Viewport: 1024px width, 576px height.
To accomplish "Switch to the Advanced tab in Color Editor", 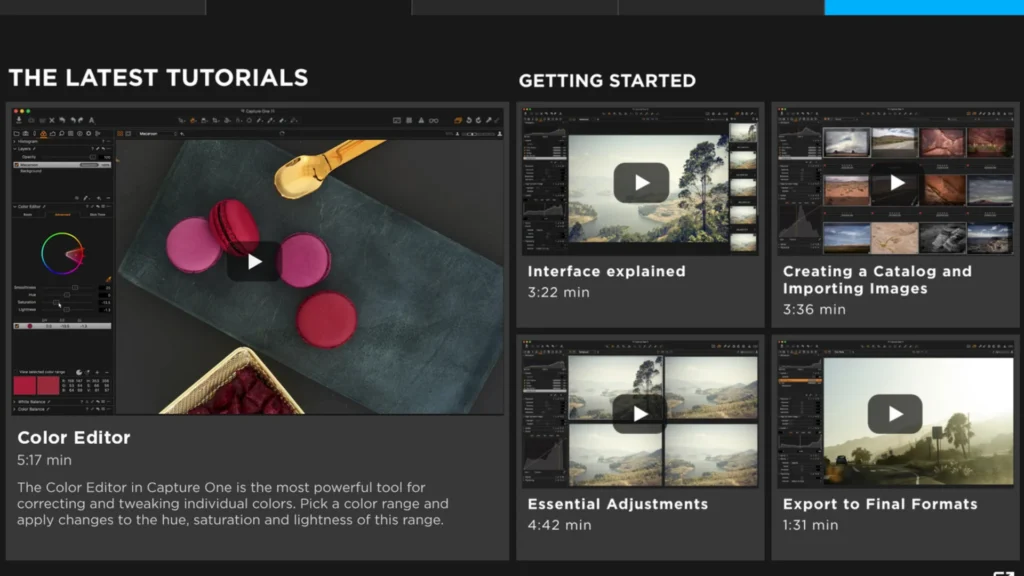I will click(x=62, y=214).
